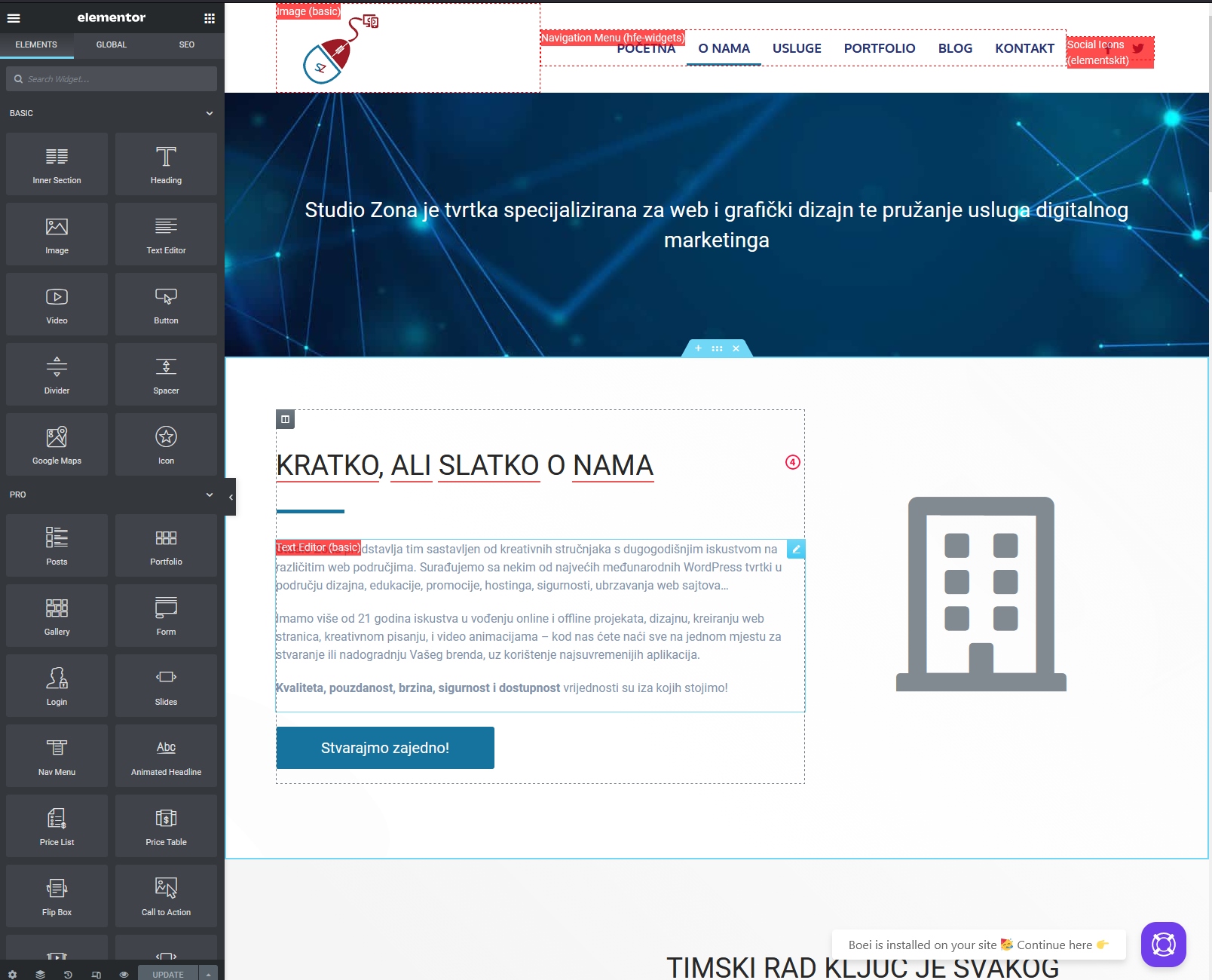Toggle the preview changes eye icon
The image size is (1212, 980).
point(124,974)
